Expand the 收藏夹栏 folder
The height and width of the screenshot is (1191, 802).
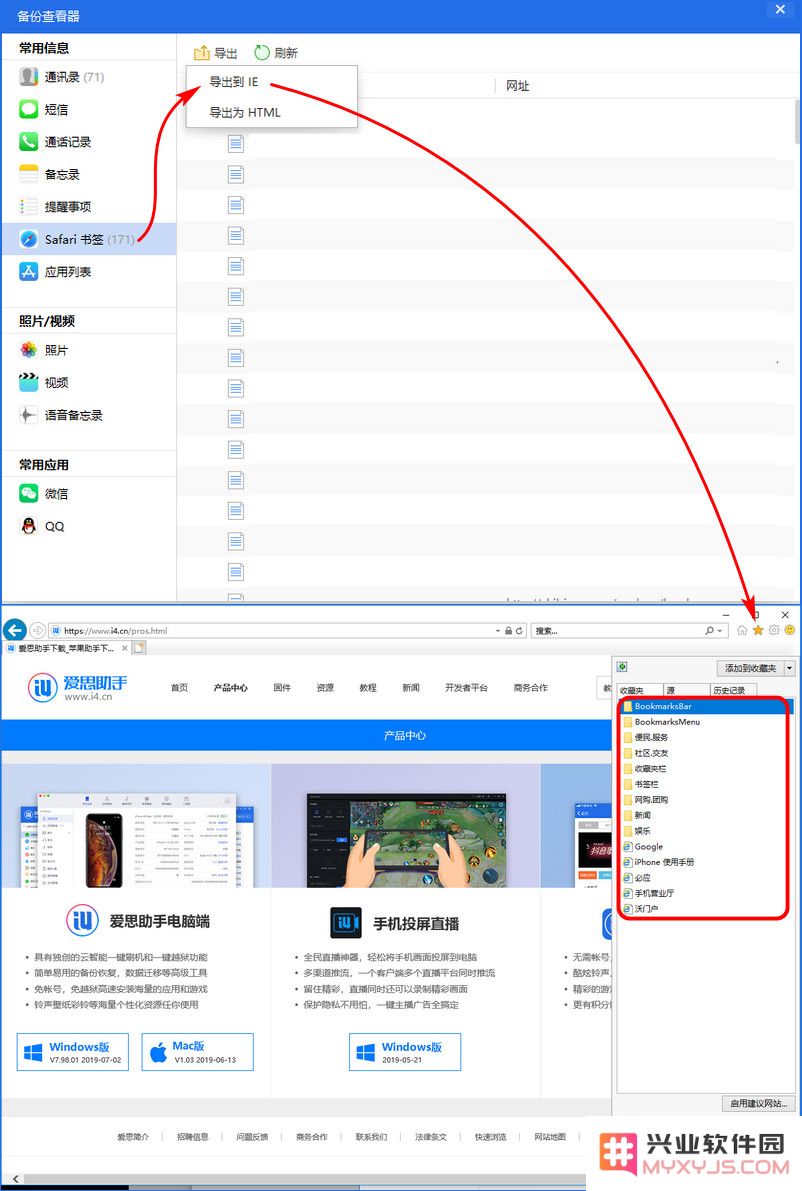(645, 769)
